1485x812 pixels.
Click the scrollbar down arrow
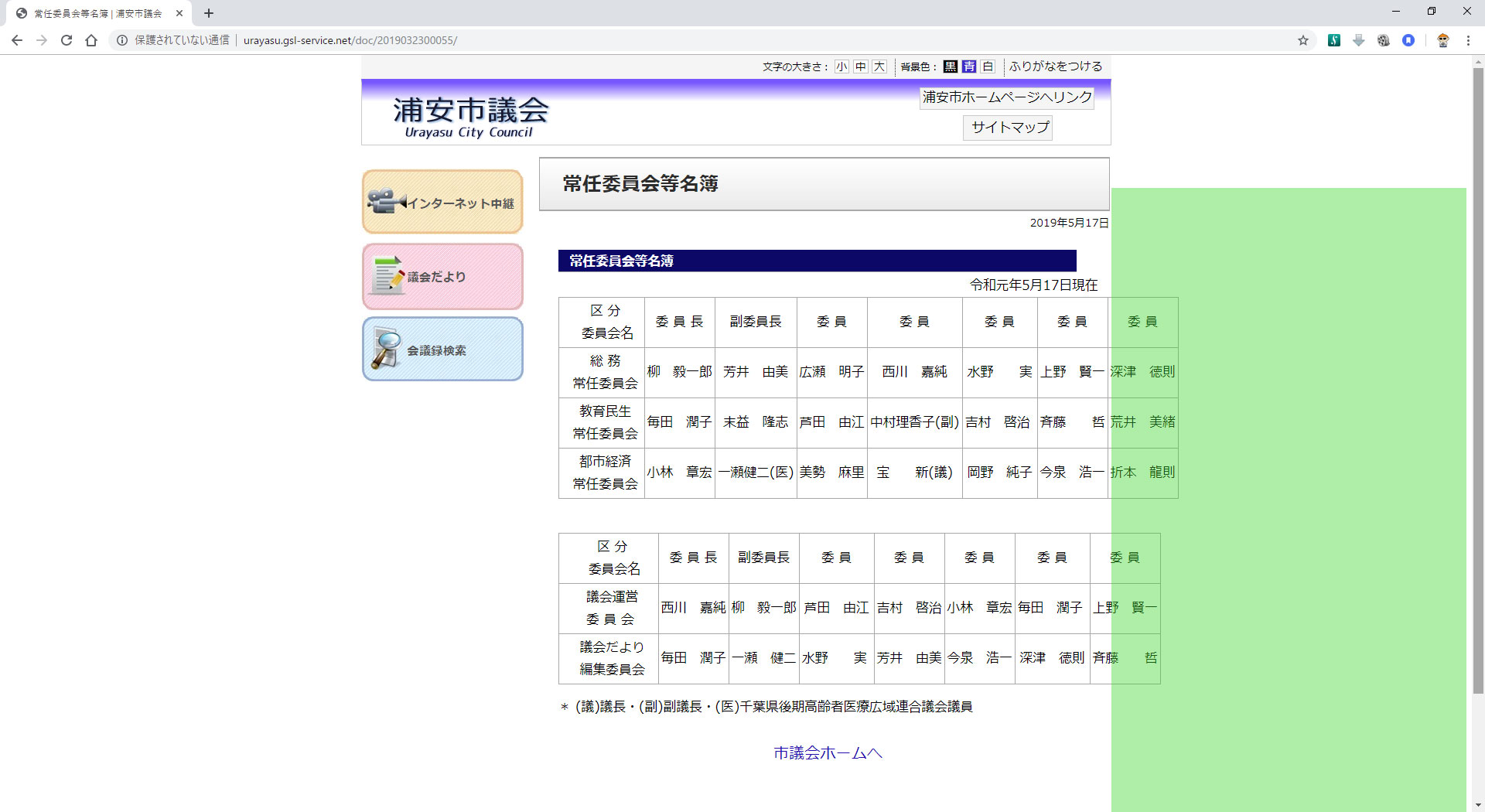(1478, 805)
